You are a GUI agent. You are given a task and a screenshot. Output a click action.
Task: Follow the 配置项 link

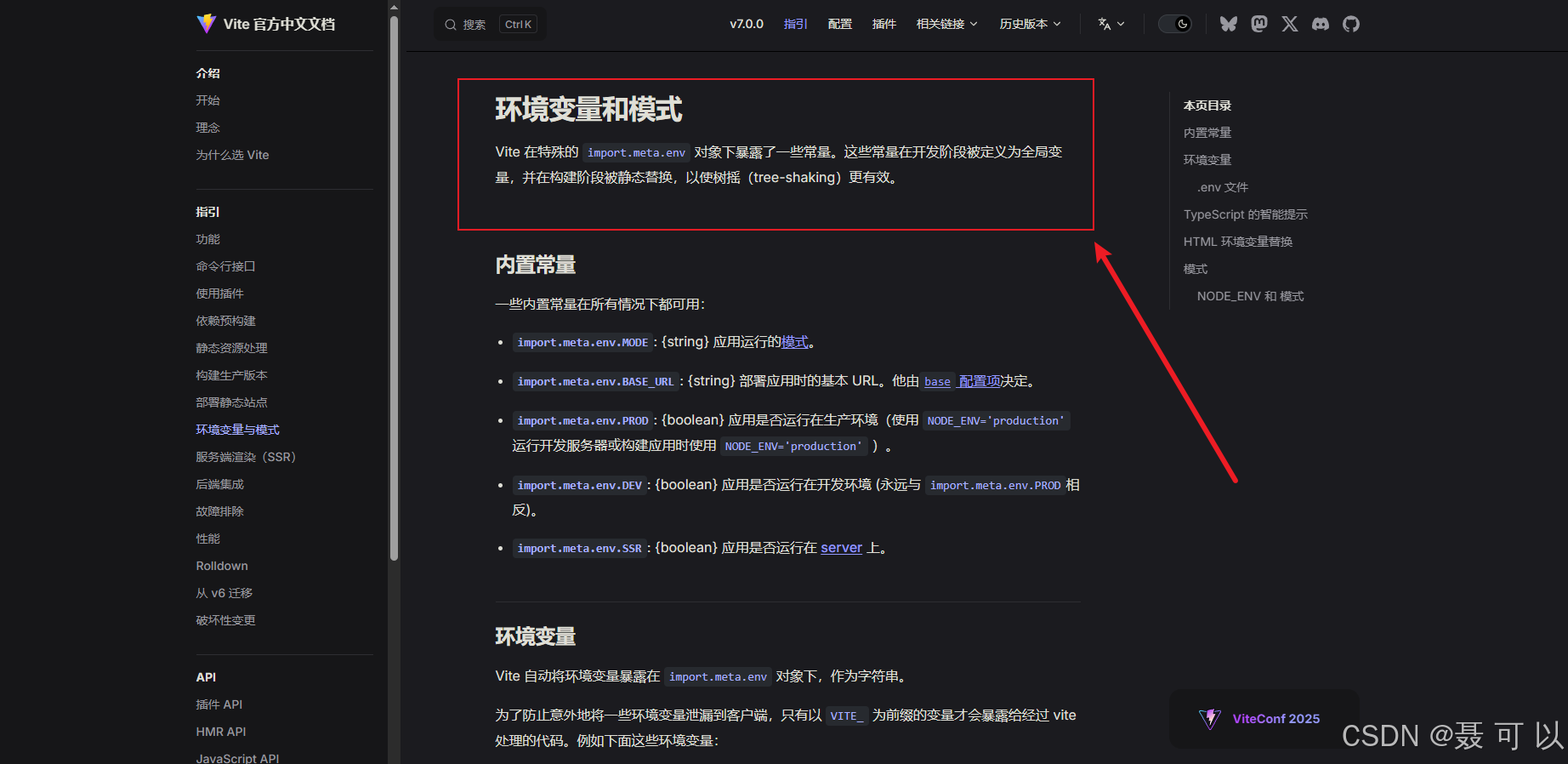(980, 381)
